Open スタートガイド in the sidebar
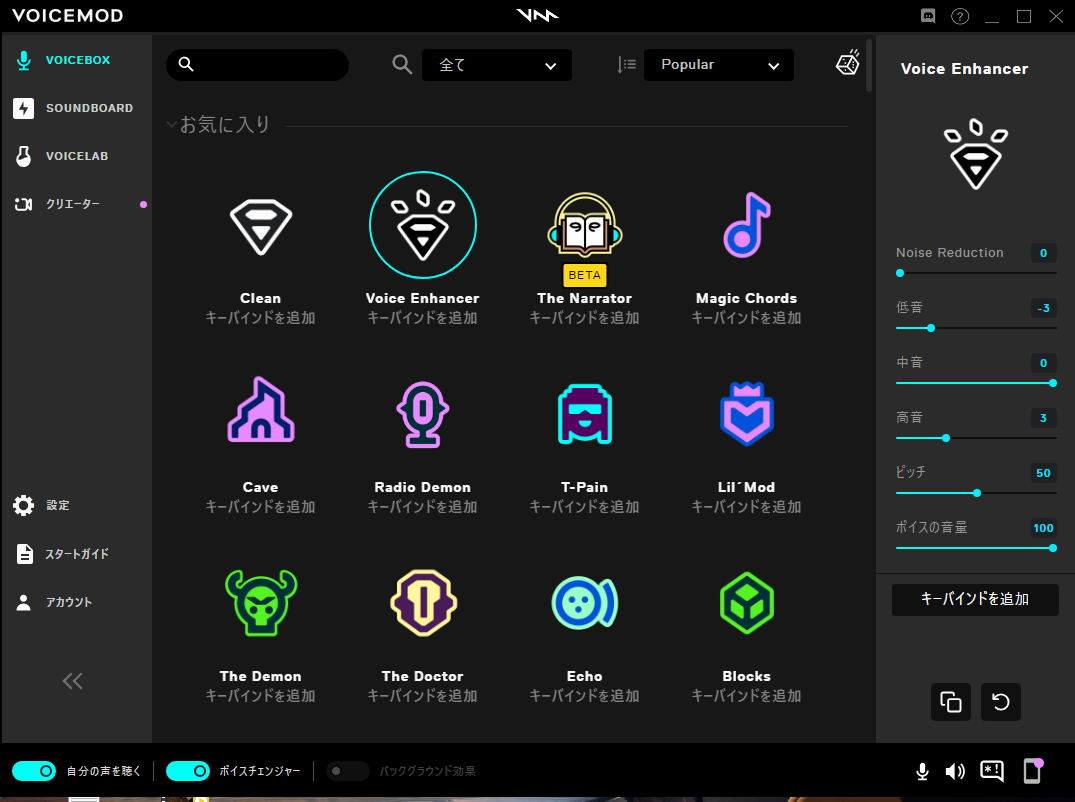This screenshot has height=802, width=1075. click(x=76, y=554)
